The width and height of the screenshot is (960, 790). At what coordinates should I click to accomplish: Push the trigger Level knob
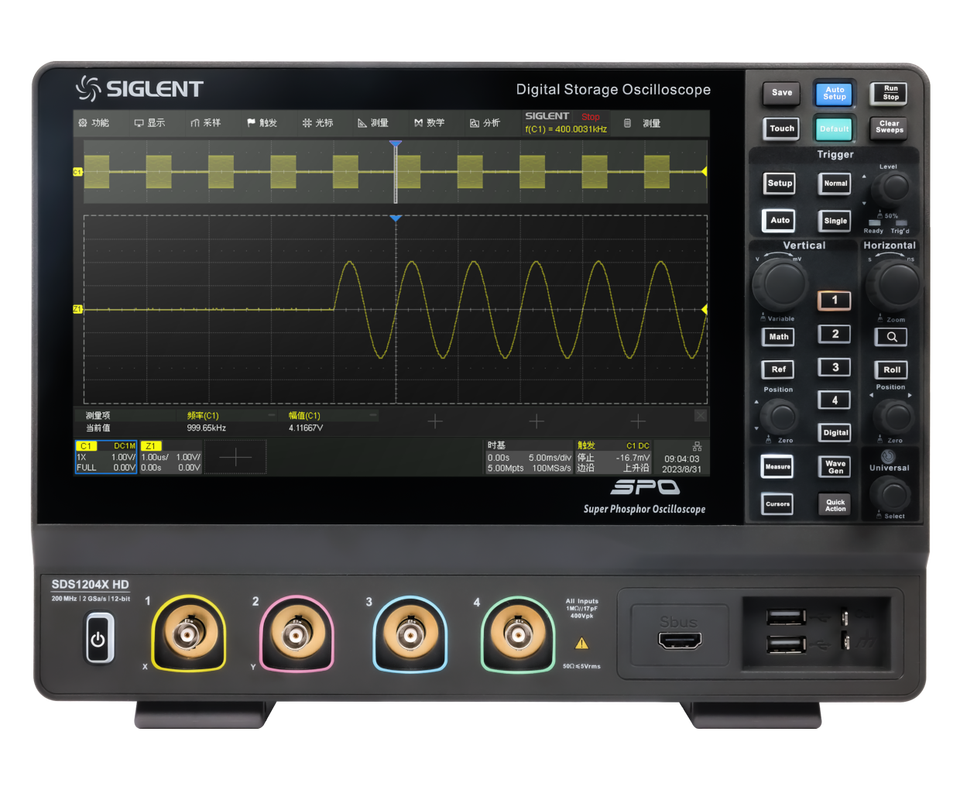pos(892,187)
